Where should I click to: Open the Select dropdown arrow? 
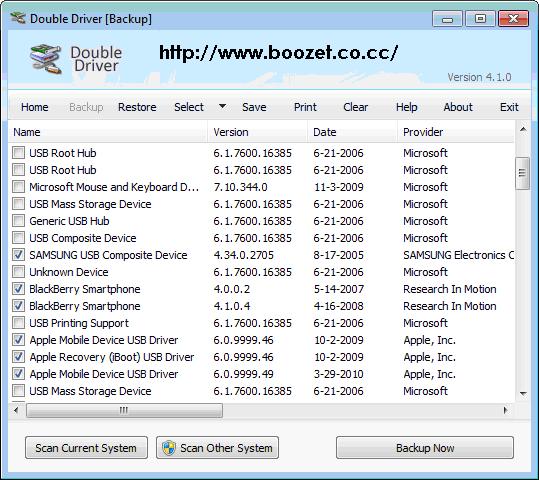[222, 106]
